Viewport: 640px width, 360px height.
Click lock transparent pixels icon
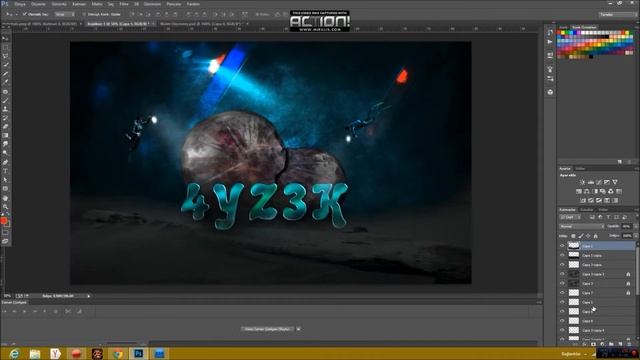[x=573, y=236]
